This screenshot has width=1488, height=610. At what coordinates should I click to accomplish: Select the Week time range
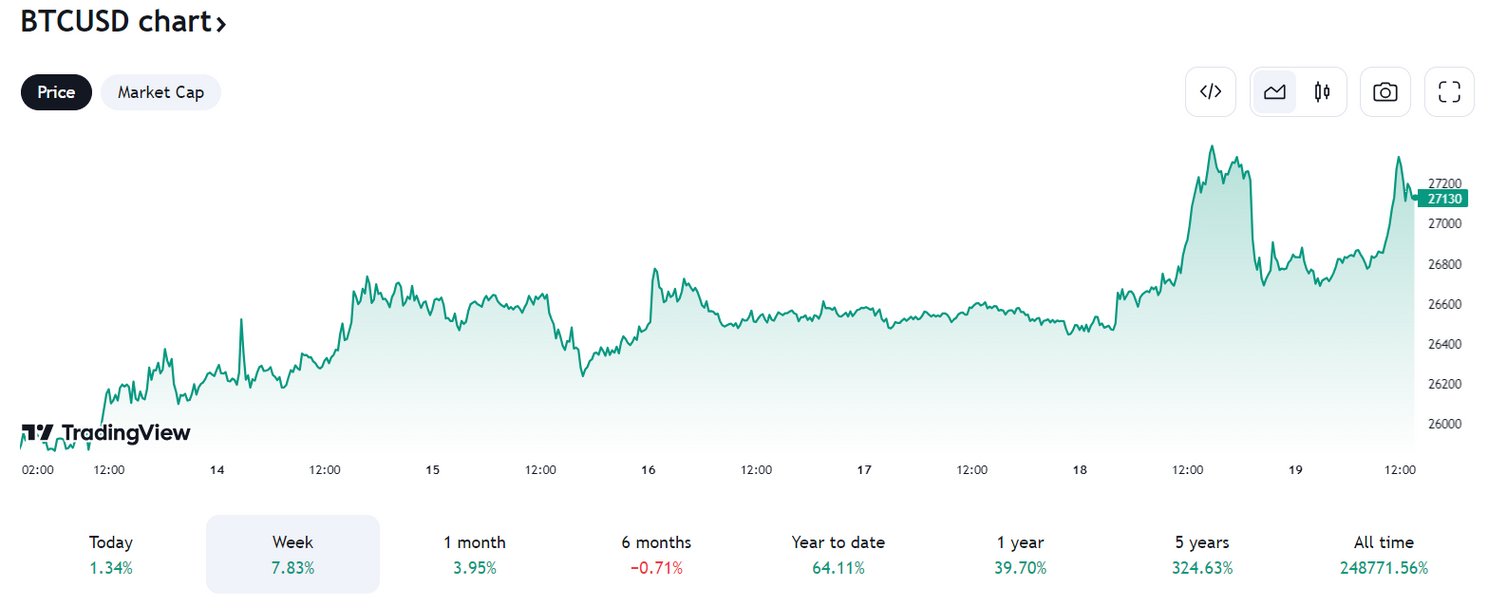[x=293, y=554]
